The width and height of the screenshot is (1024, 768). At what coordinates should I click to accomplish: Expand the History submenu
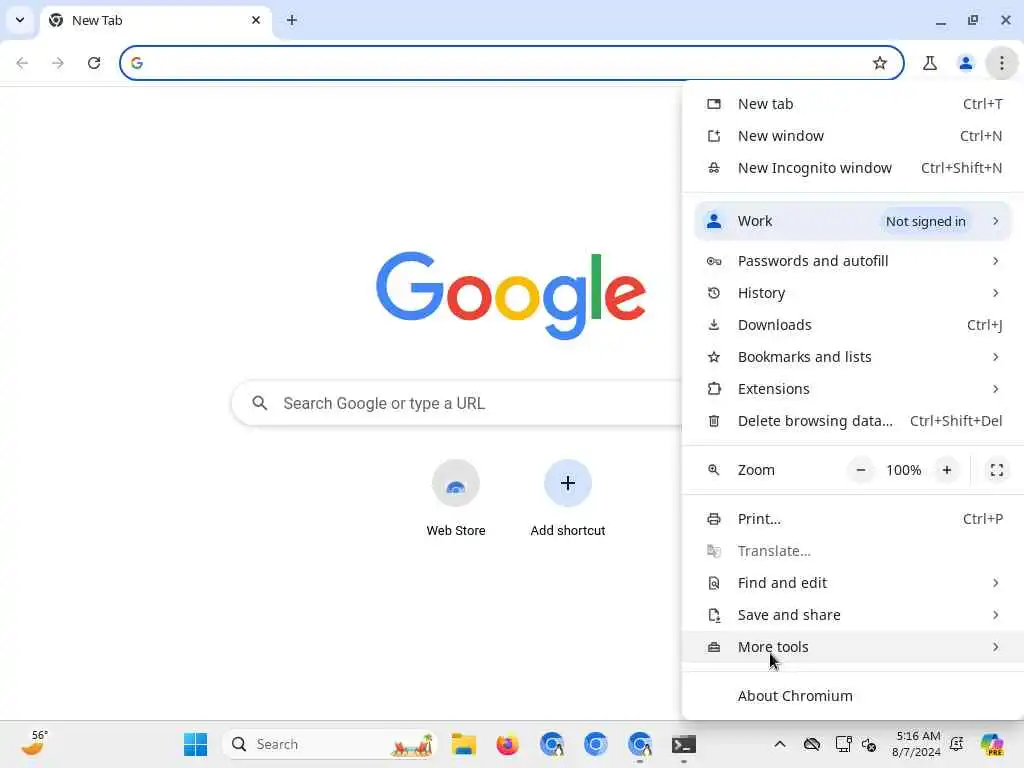(853, 293)
